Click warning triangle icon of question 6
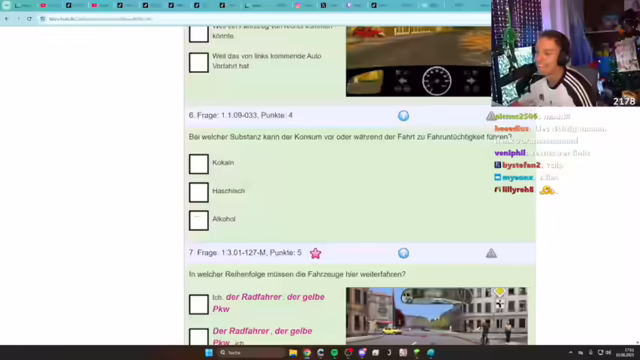The width and height of the screenshot is (640, 360). (491, 116)
